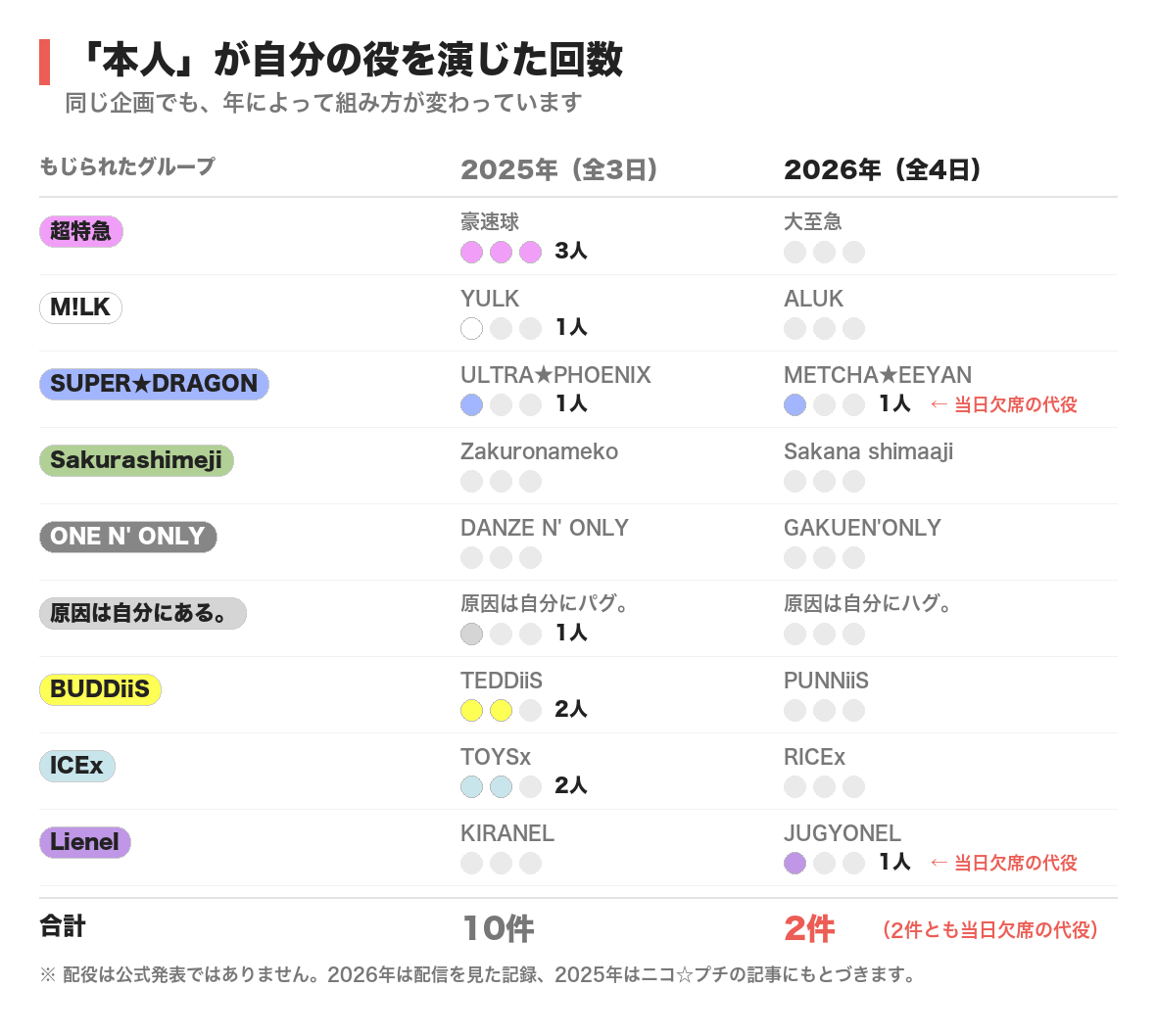Click the 3人 count in 豪速球 row
This screenshot has height=1036, width=1156.
click(x=571, y=252)
